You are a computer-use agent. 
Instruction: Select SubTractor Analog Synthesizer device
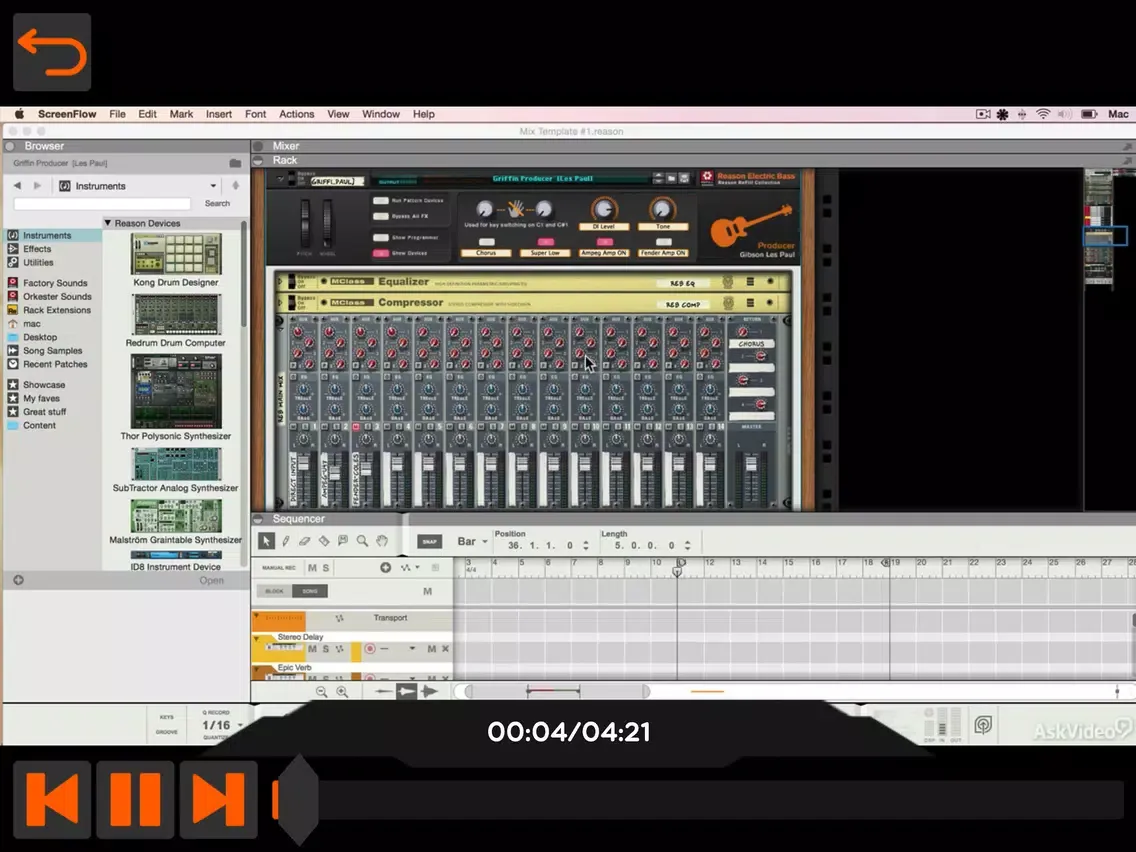[x=176, y=464]
